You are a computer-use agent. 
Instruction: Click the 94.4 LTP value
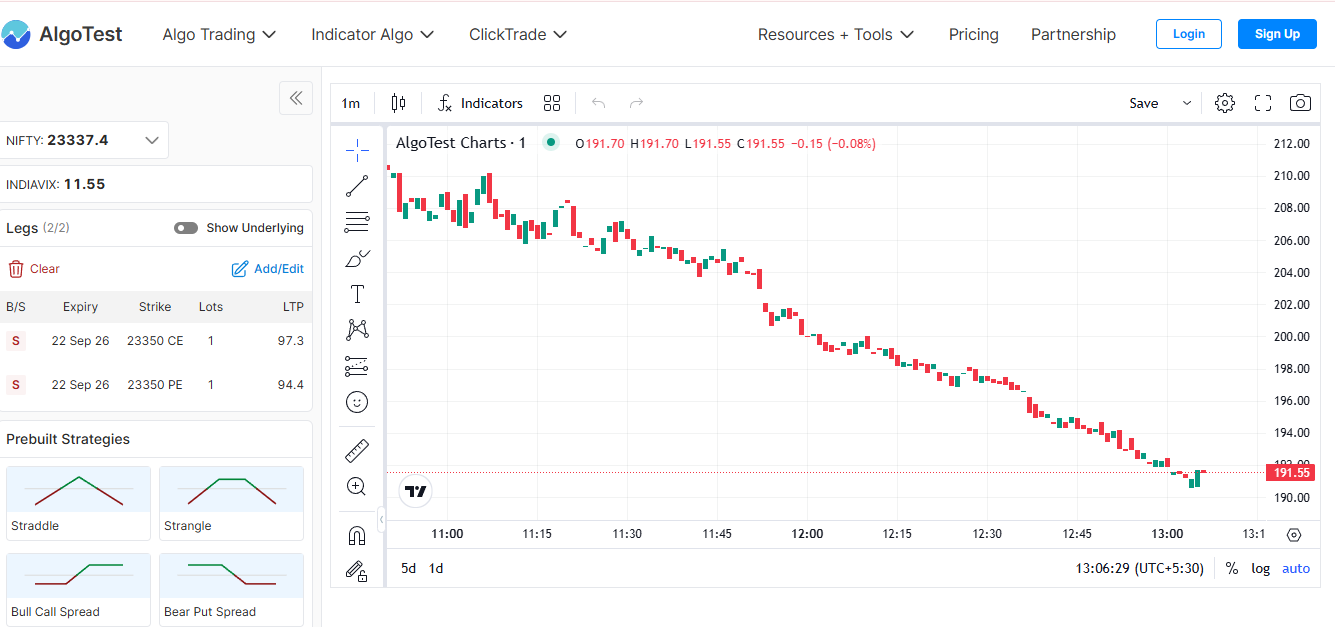pyautogui.click(x=291, y=385)
